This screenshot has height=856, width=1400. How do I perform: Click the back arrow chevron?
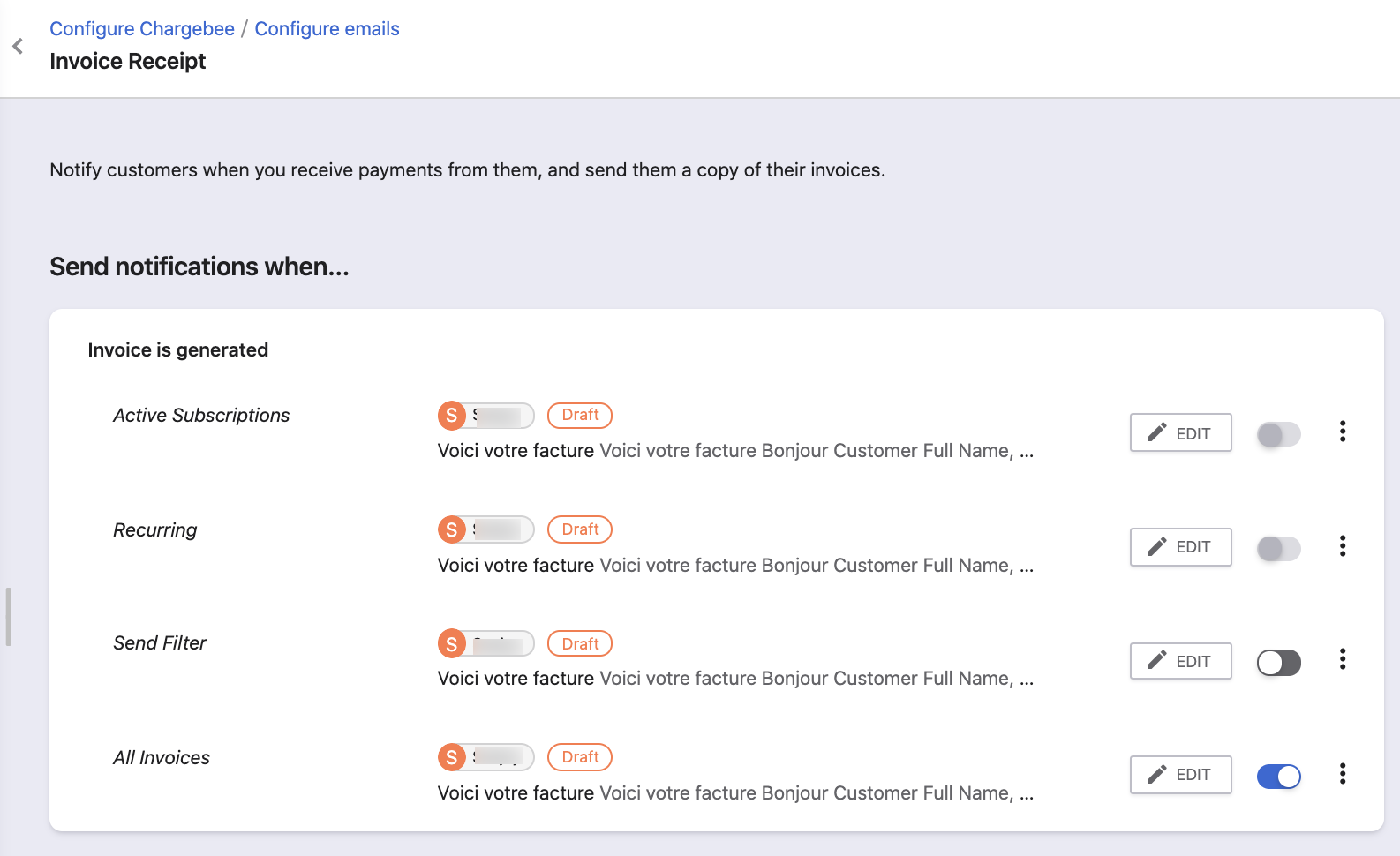pos(18,46)
